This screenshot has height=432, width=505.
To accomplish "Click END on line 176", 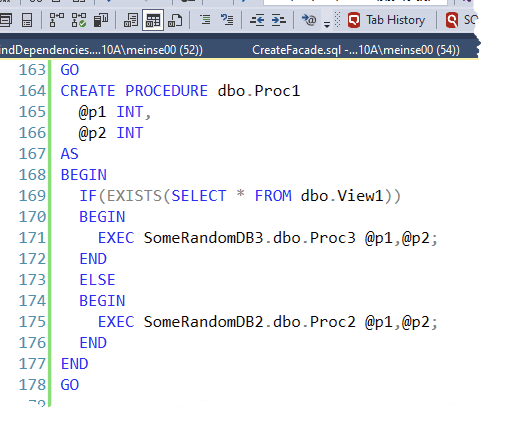I will (x=93, y=343).
